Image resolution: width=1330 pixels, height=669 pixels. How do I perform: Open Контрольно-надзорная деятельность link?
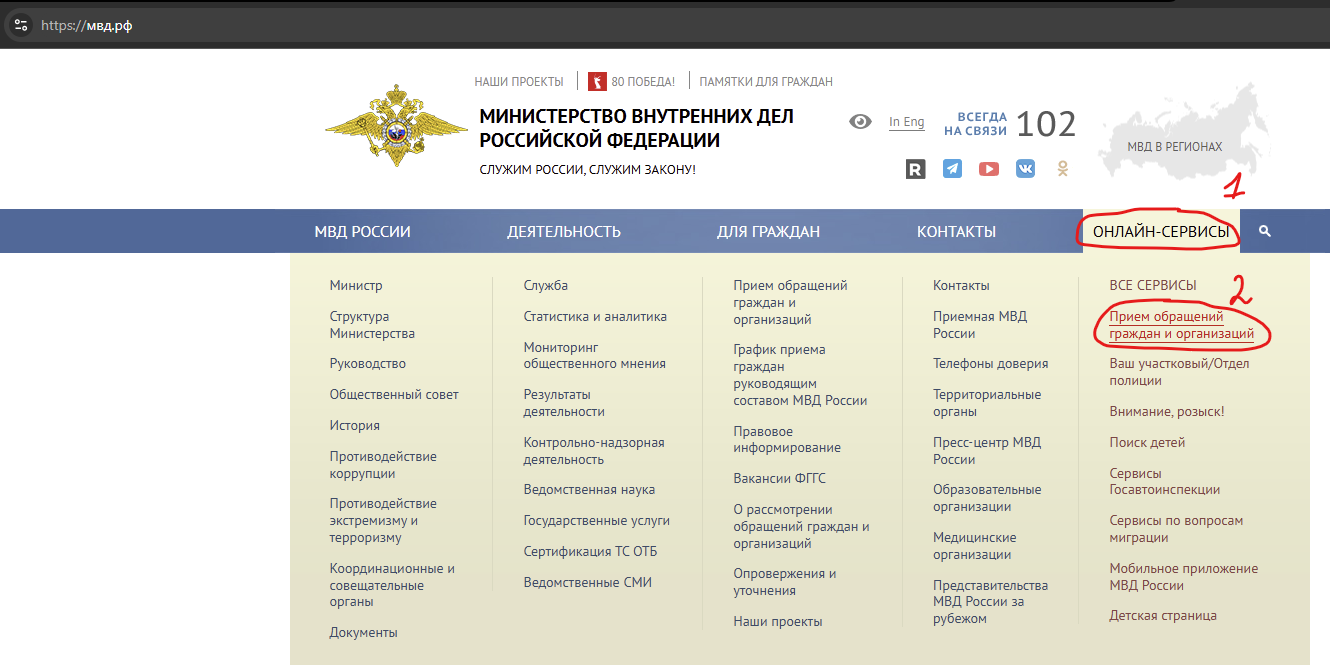(x=594, y=450)
